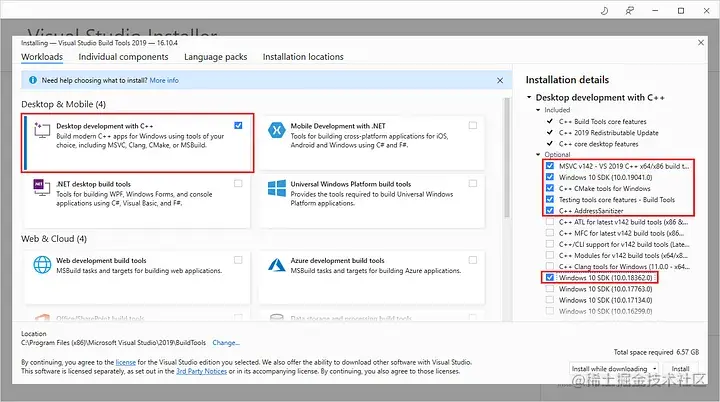Click the Desktop development with C++ workload icon
This screenshot has width=720, height=402.
pos(42,130)
